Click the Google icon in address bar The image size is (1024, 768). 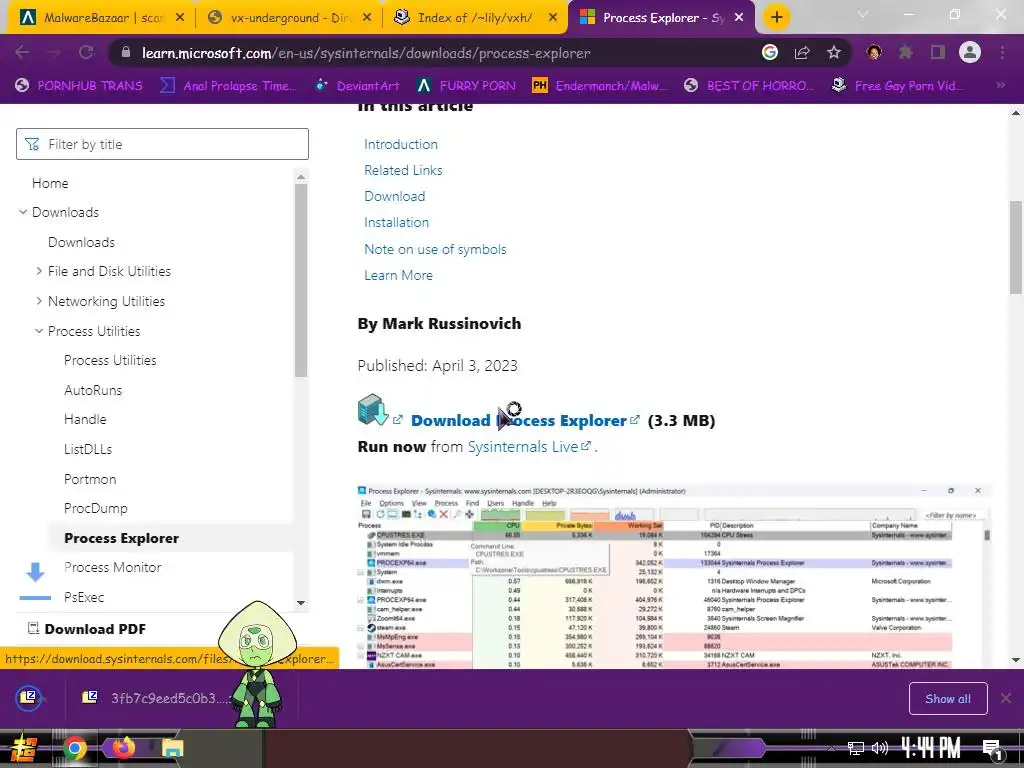tap(770, 53)
